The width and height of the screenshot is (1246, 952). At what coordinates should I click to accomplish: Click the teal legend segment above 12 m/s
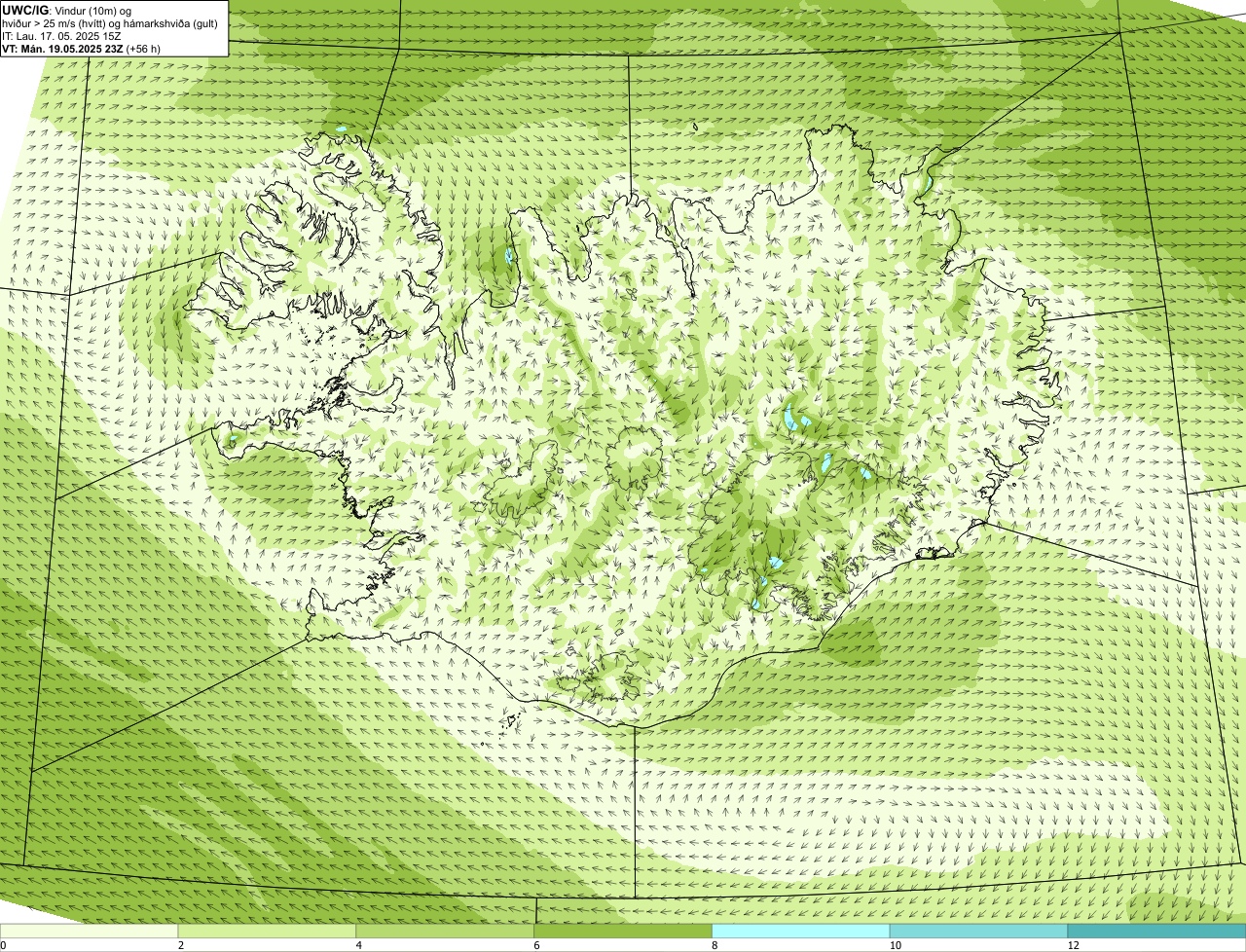1156,931
